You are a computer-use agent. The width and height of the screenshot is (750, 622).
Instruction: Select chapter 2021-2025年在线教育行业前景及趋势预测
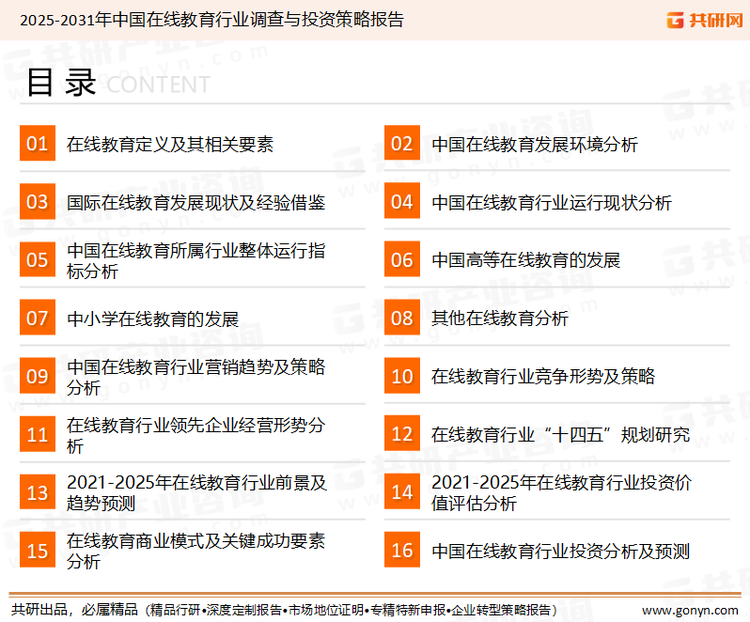pyautogui.click(x=197, y=492)
